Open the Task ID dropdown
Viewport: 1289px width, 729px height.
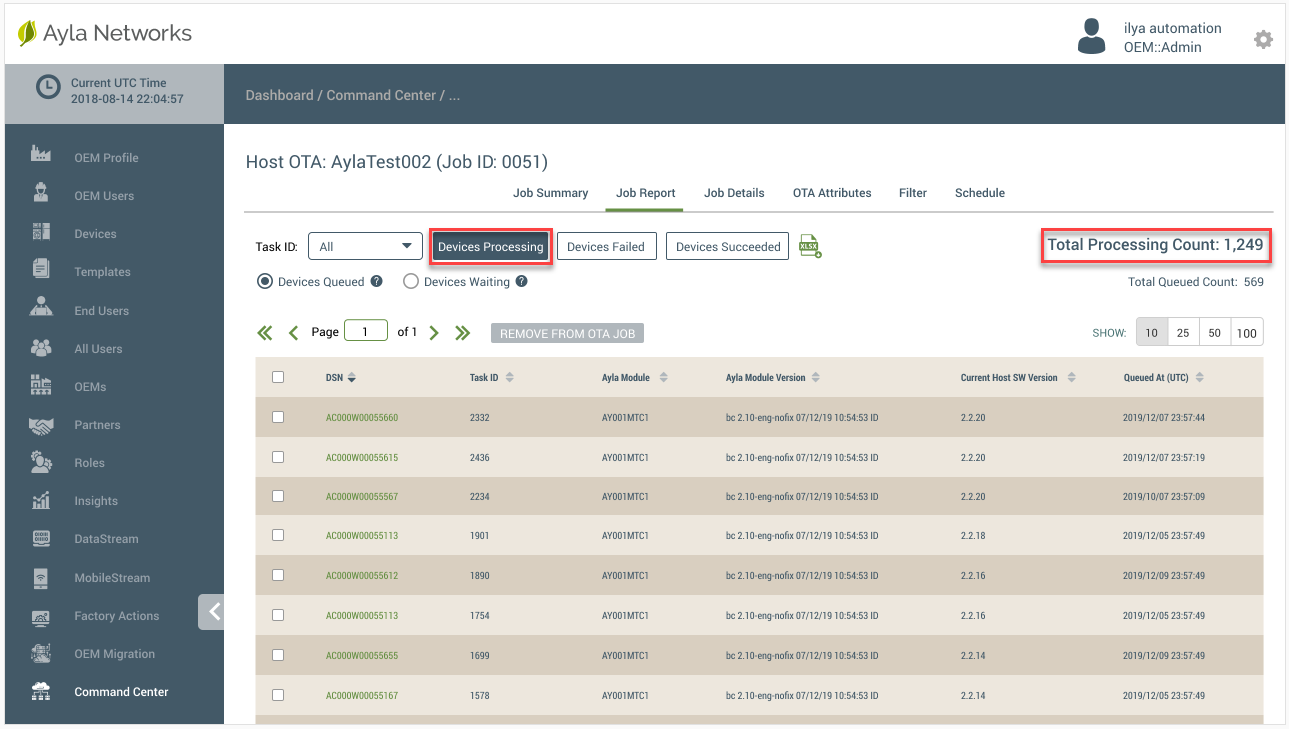point(365,246)
